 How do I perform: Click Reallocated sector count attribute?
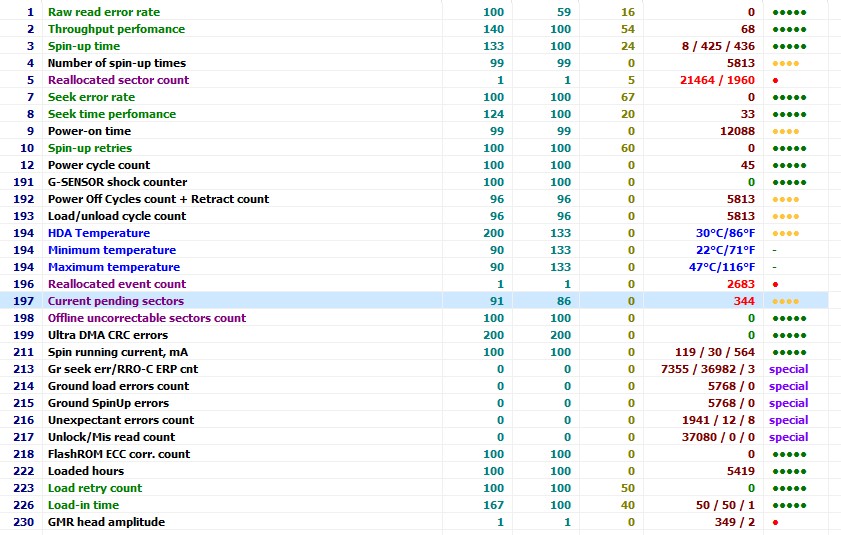(119, 80)
